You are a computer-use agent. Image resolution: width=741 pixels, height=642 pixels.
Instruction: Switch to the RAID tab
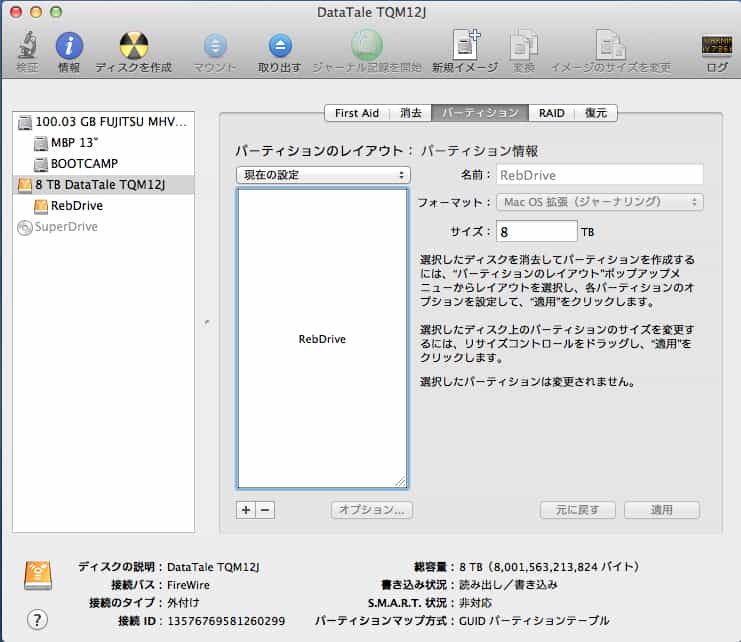click(x=551, y=113)
